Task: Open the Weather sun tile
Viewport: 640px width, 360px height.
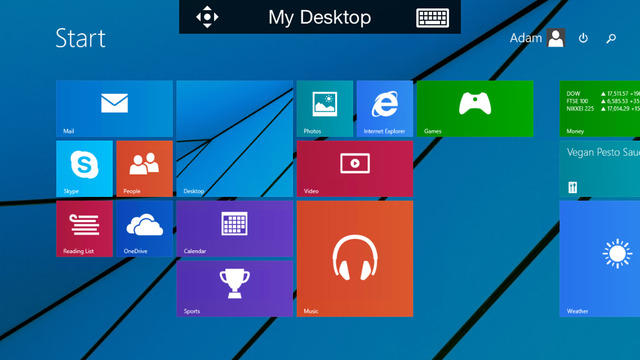Action: click(600, 259)
